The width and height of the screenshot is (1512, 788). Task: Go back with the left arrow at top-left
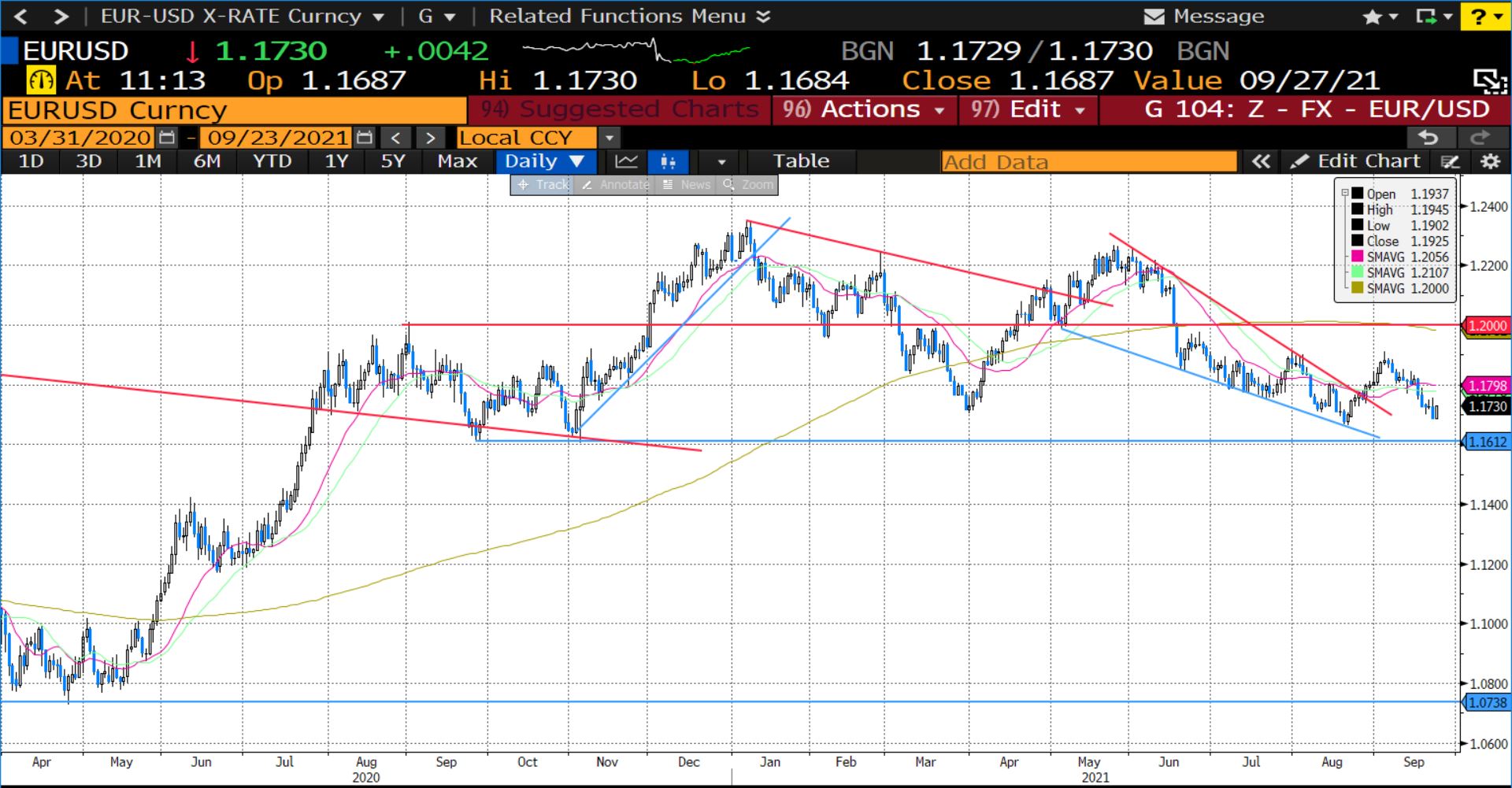click(20, 16)
